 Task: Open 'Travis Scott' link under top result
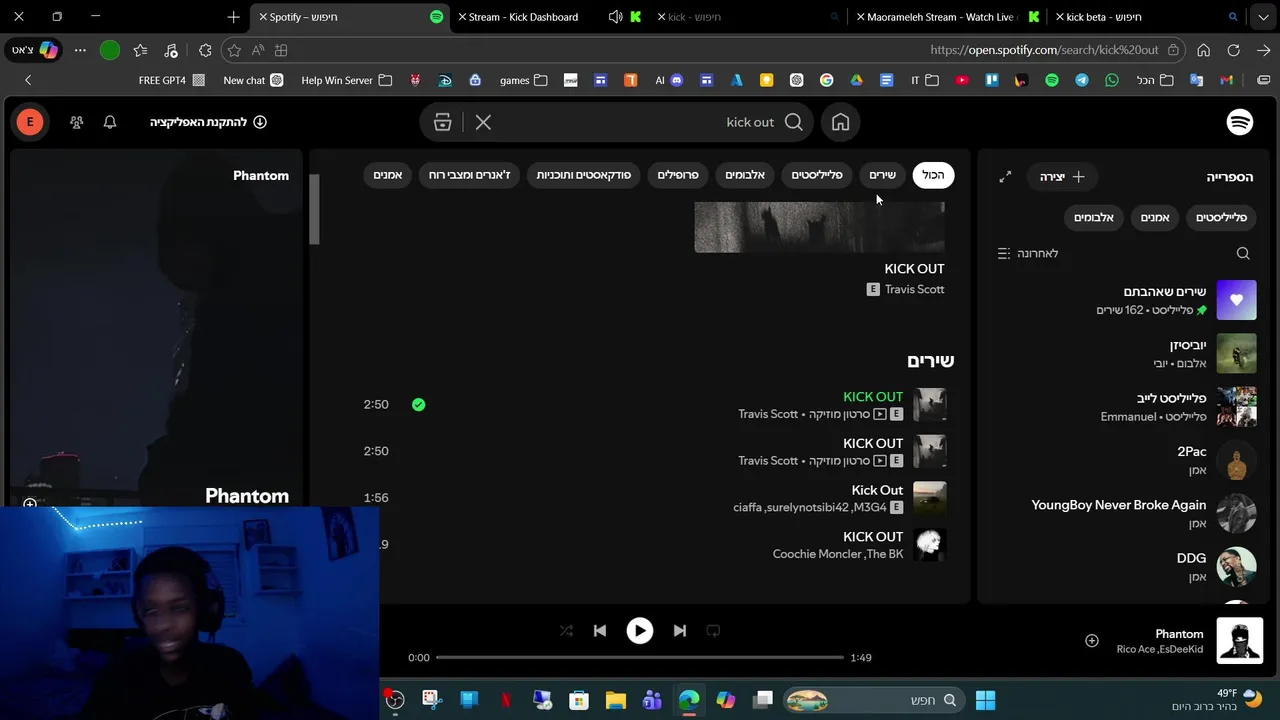point(914,289)
